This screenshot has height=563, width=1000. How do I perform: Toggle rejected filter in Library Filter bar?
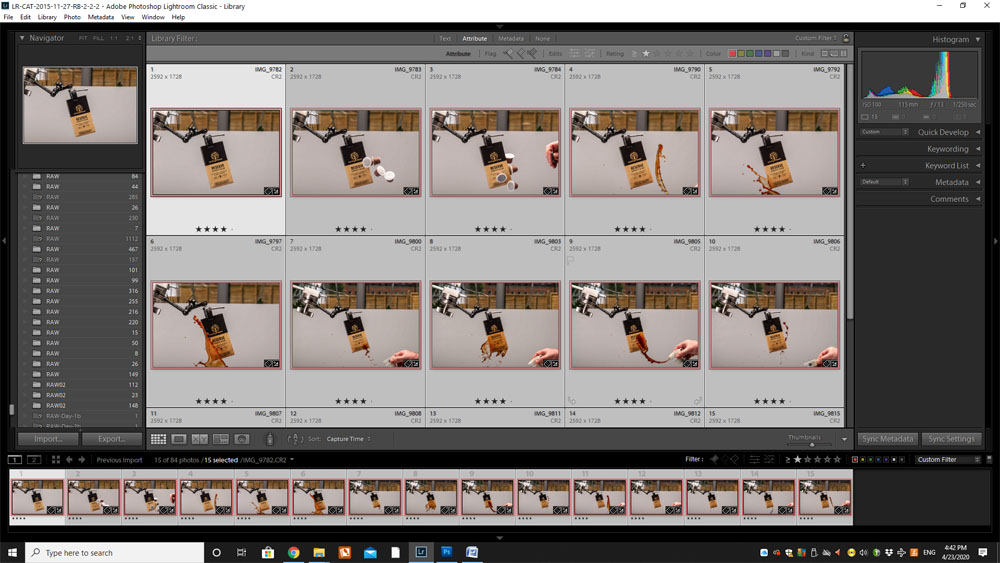coord(532,54)
